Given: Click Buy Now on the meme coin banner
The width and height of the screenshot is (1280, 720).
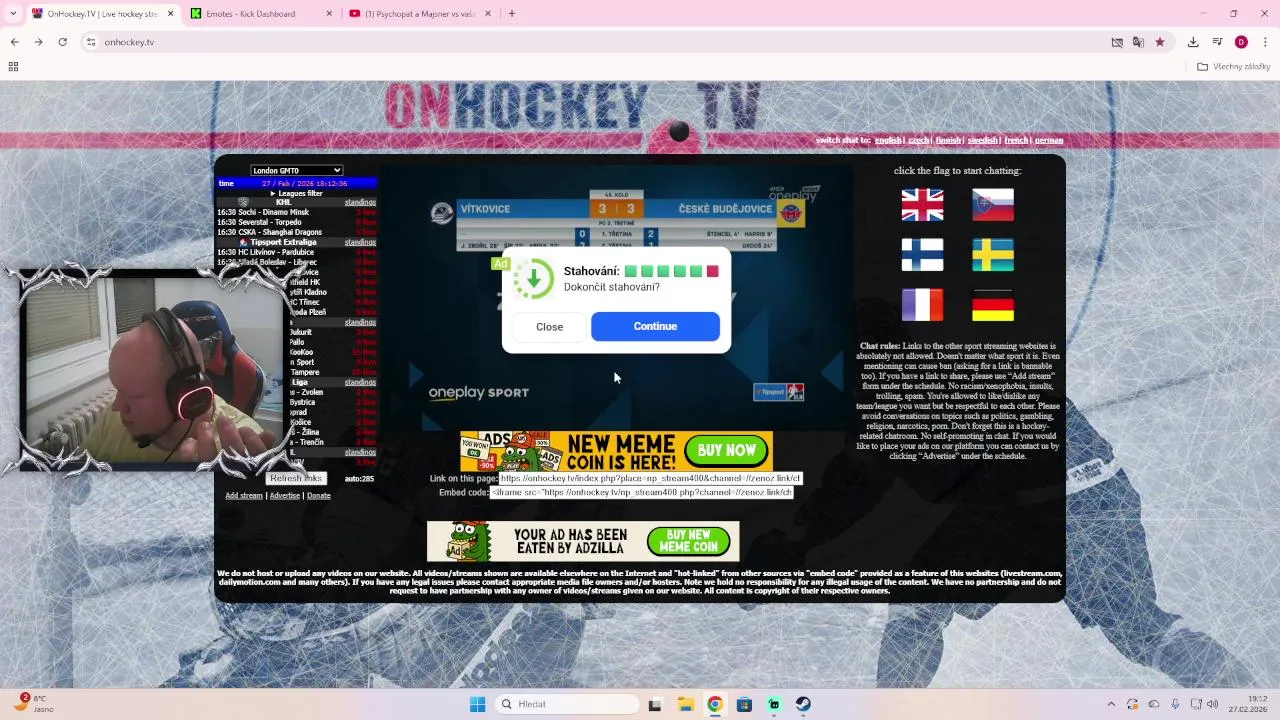Looking at the screenshot, I should click(x=727, y=451).
